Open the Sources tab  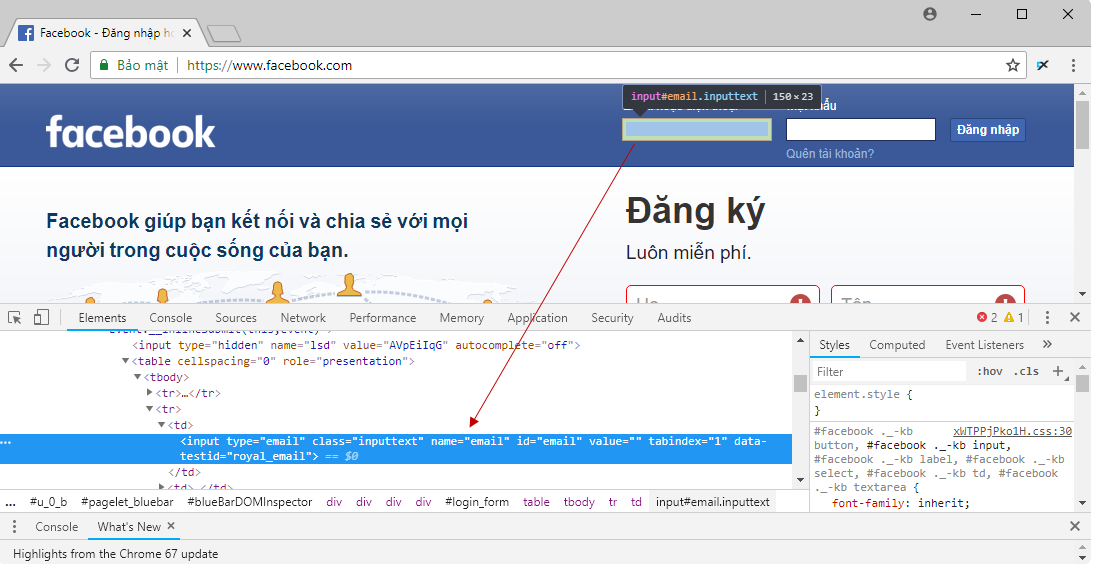tap(236, 318)
